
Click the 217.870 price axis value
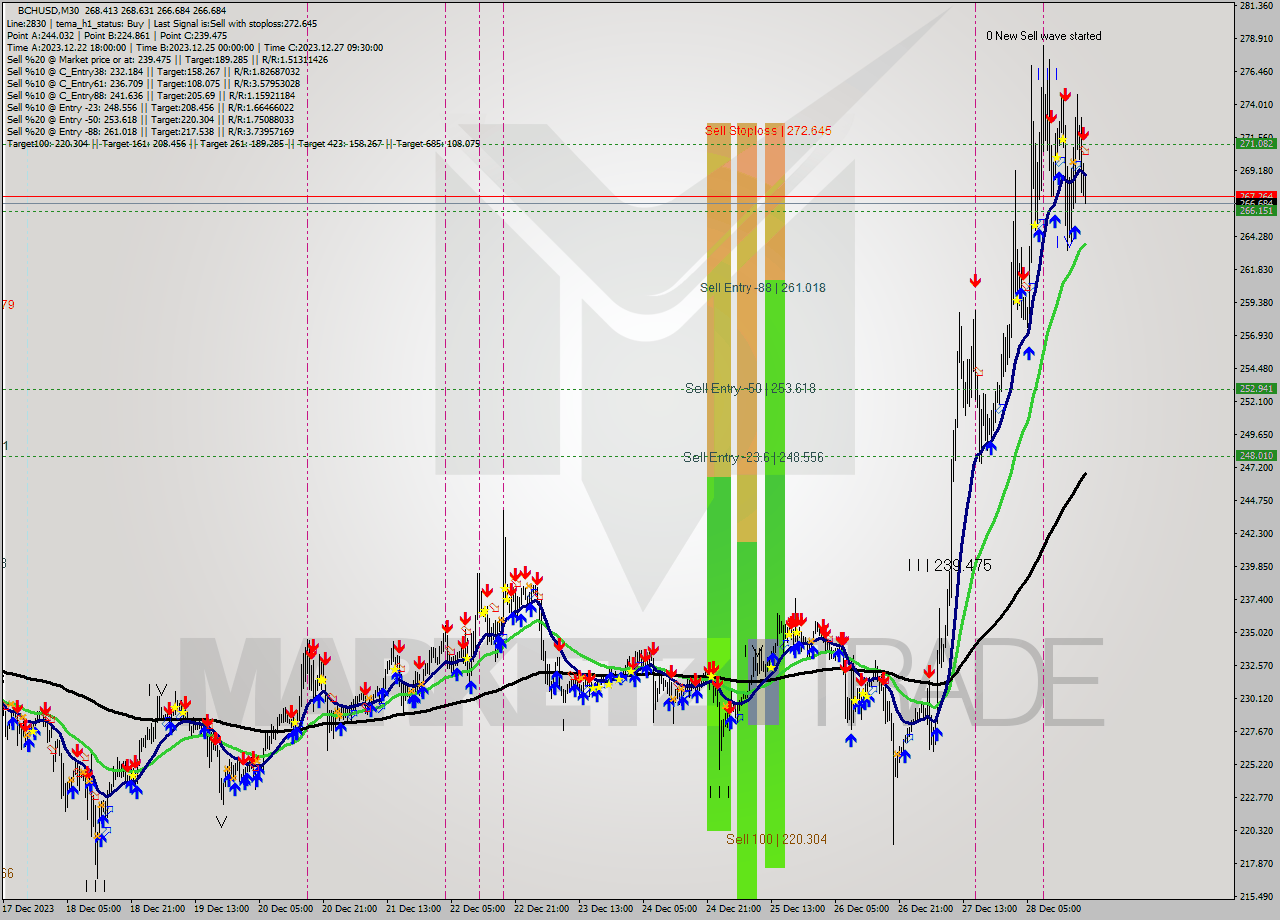[x=1256, y=864]
